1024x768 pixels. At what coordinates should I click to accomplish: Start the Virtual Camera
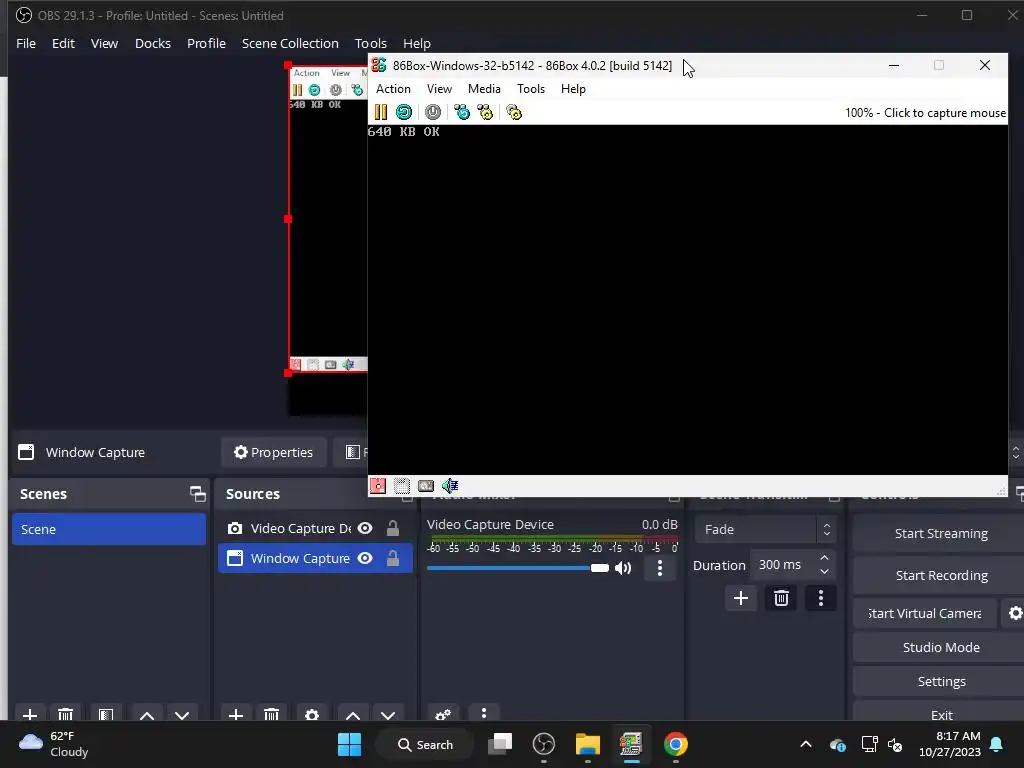click(x=925, y=613)
